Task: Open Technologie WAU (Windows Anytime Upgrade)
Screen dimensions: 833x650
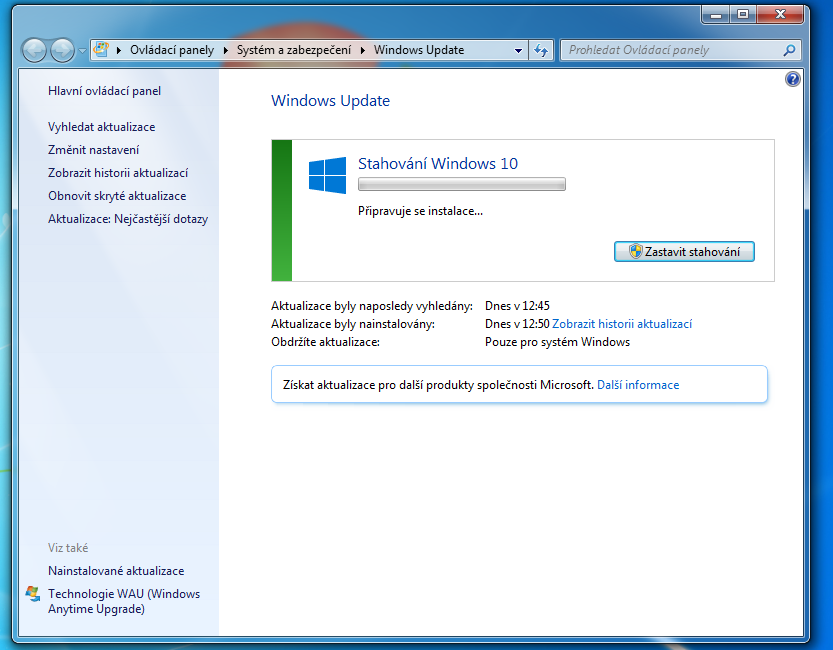Action: [124, 601]
